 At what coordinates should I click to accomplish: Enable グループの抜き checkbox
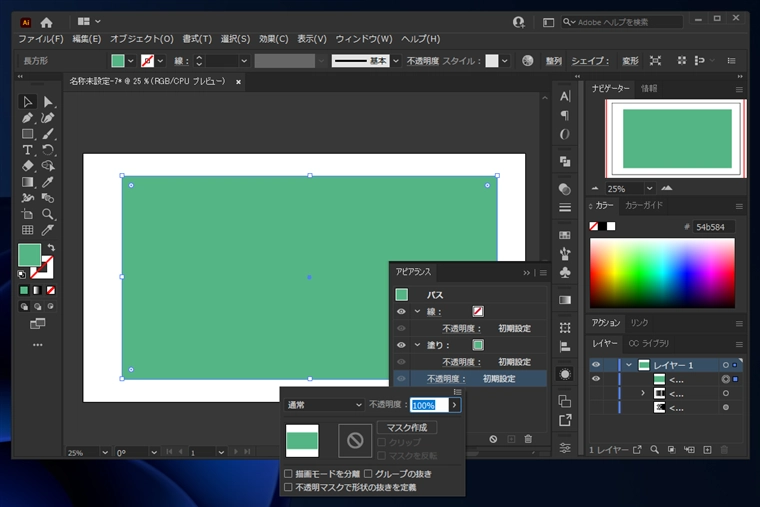[x=368, y=474]
